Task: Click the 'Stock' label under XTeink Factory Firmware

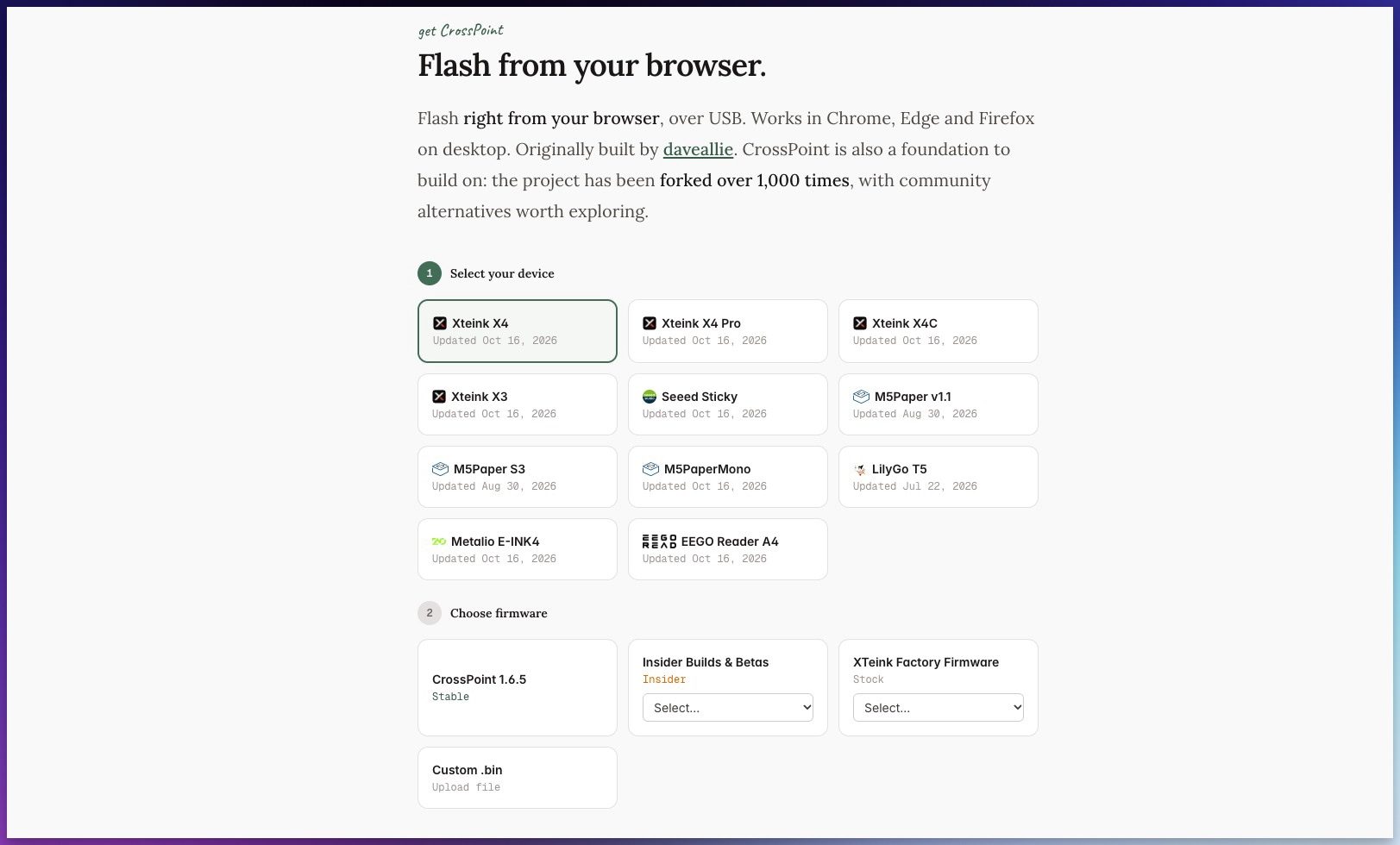Action: click(869, 679)
